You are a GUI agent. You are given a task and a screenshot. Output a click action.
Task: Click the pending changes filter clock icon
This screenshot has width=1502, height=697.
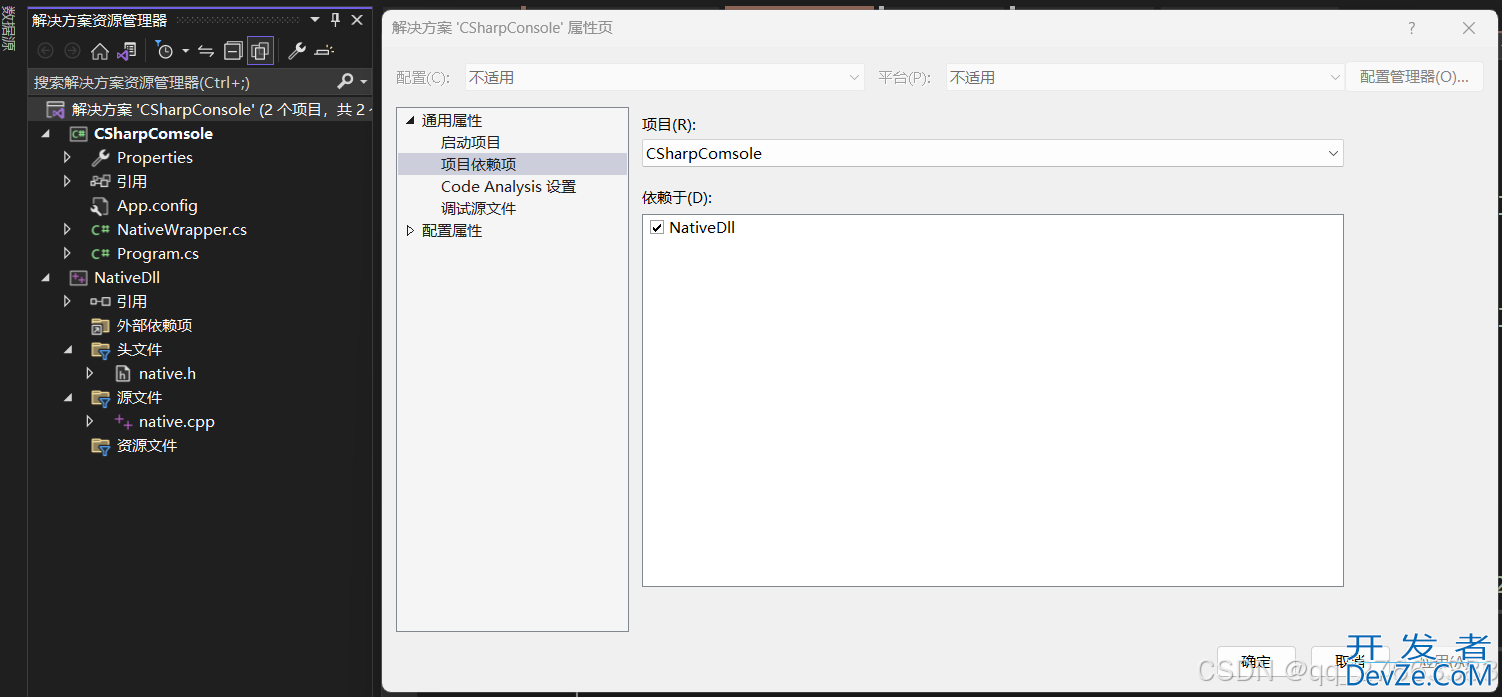(165, 51)
